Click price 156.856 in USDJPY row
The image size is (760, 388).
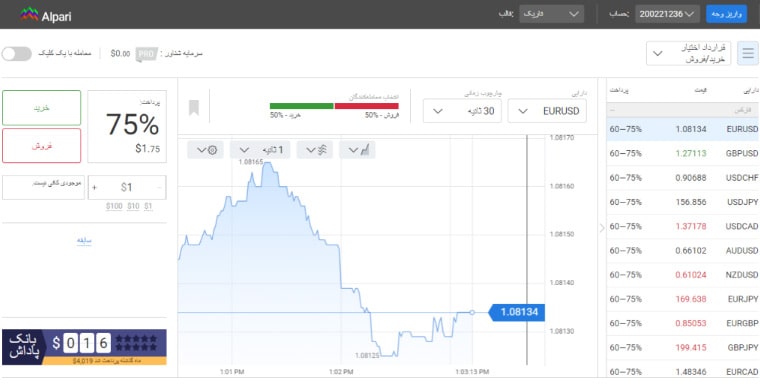pyautogui.click(x=691, y=202)
